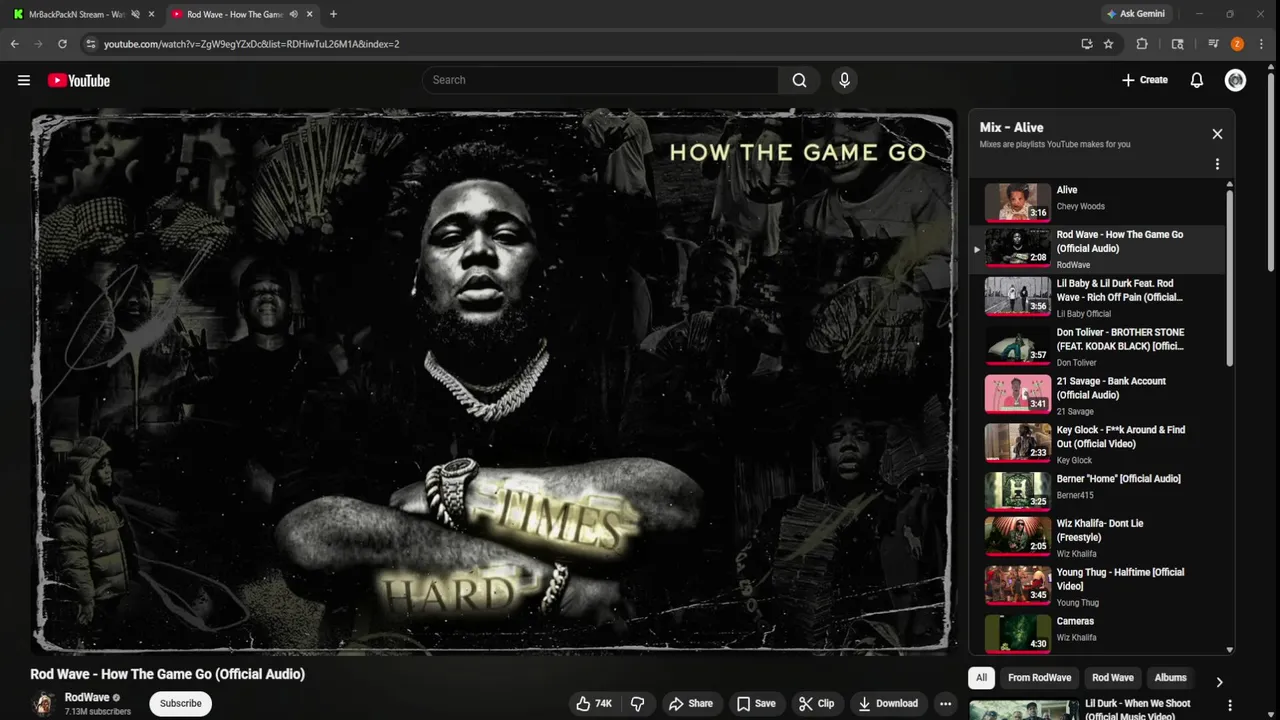Click the video title text
Screen dimensions: 1280x720
(168, 674)
